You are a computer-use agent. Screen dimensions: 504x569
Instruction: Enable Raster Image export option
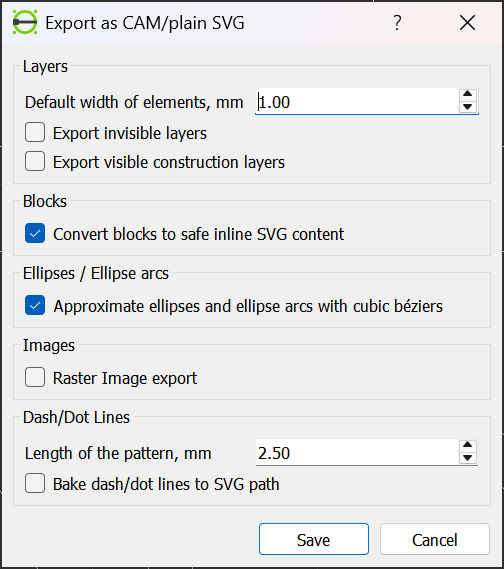coord(35,377)
